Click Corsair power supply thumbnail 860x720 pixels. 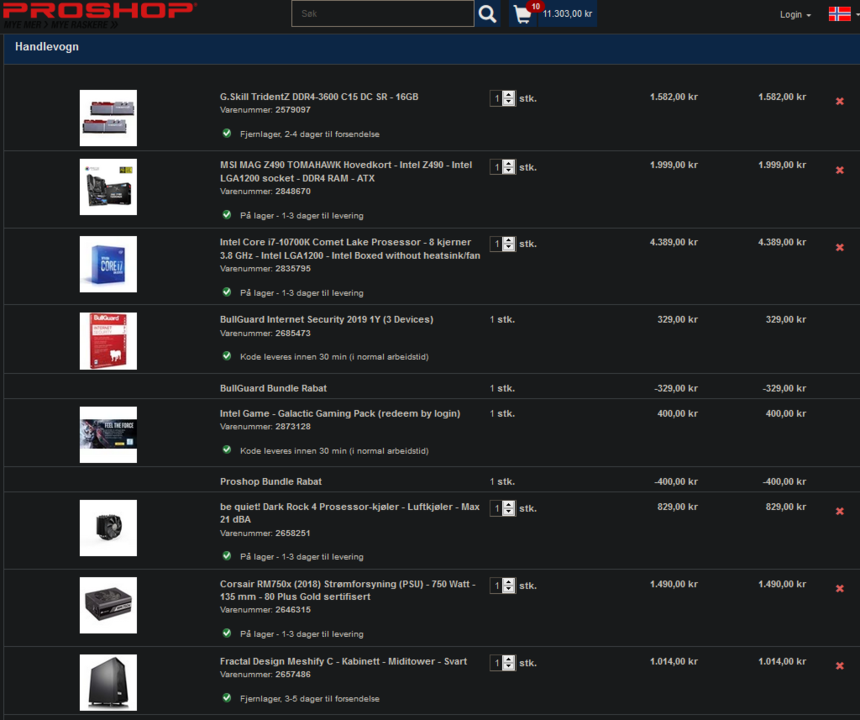coord(108,605)
